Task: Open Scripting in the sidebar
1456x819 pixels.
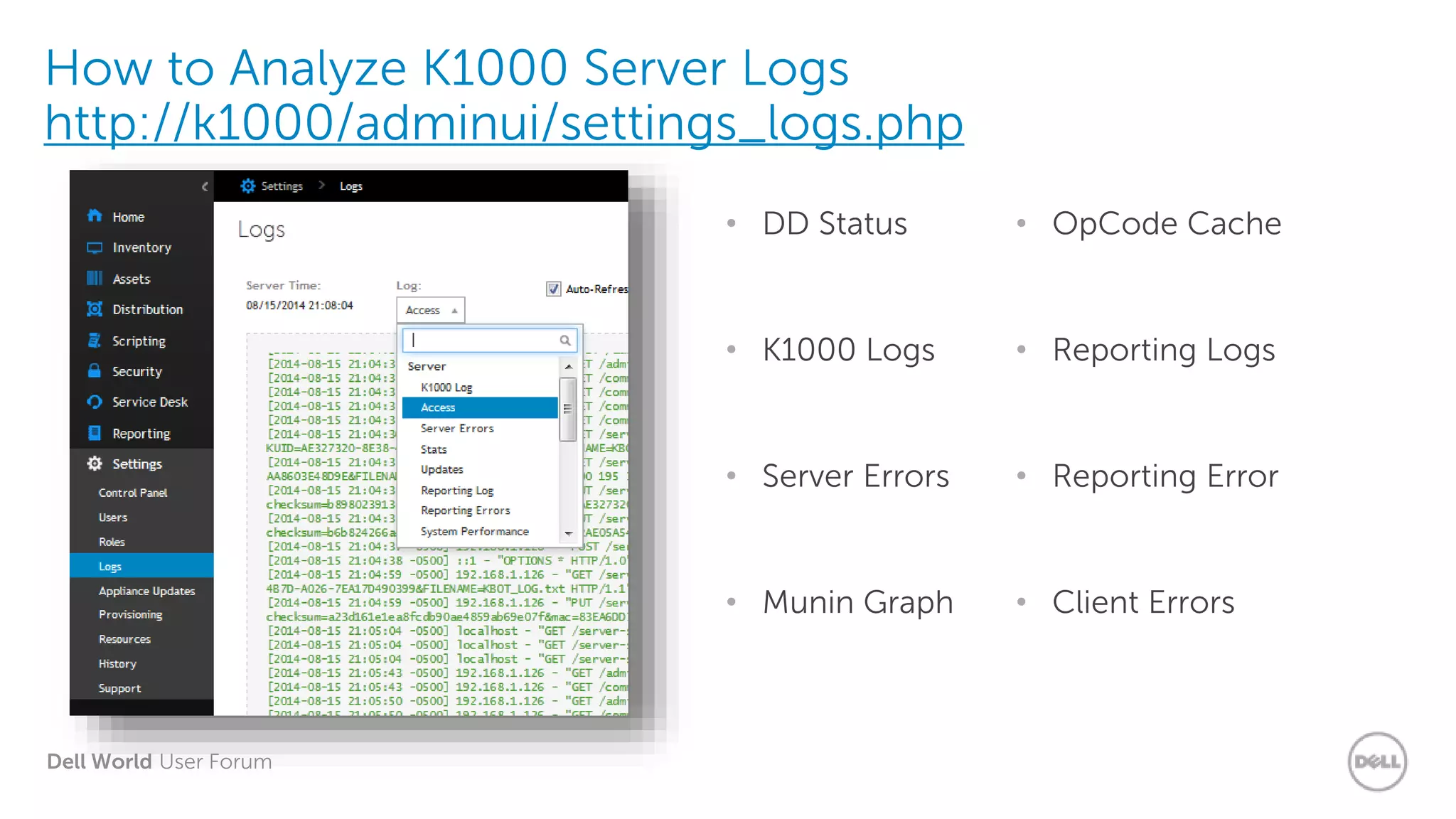Action: [x=139, y=341]
